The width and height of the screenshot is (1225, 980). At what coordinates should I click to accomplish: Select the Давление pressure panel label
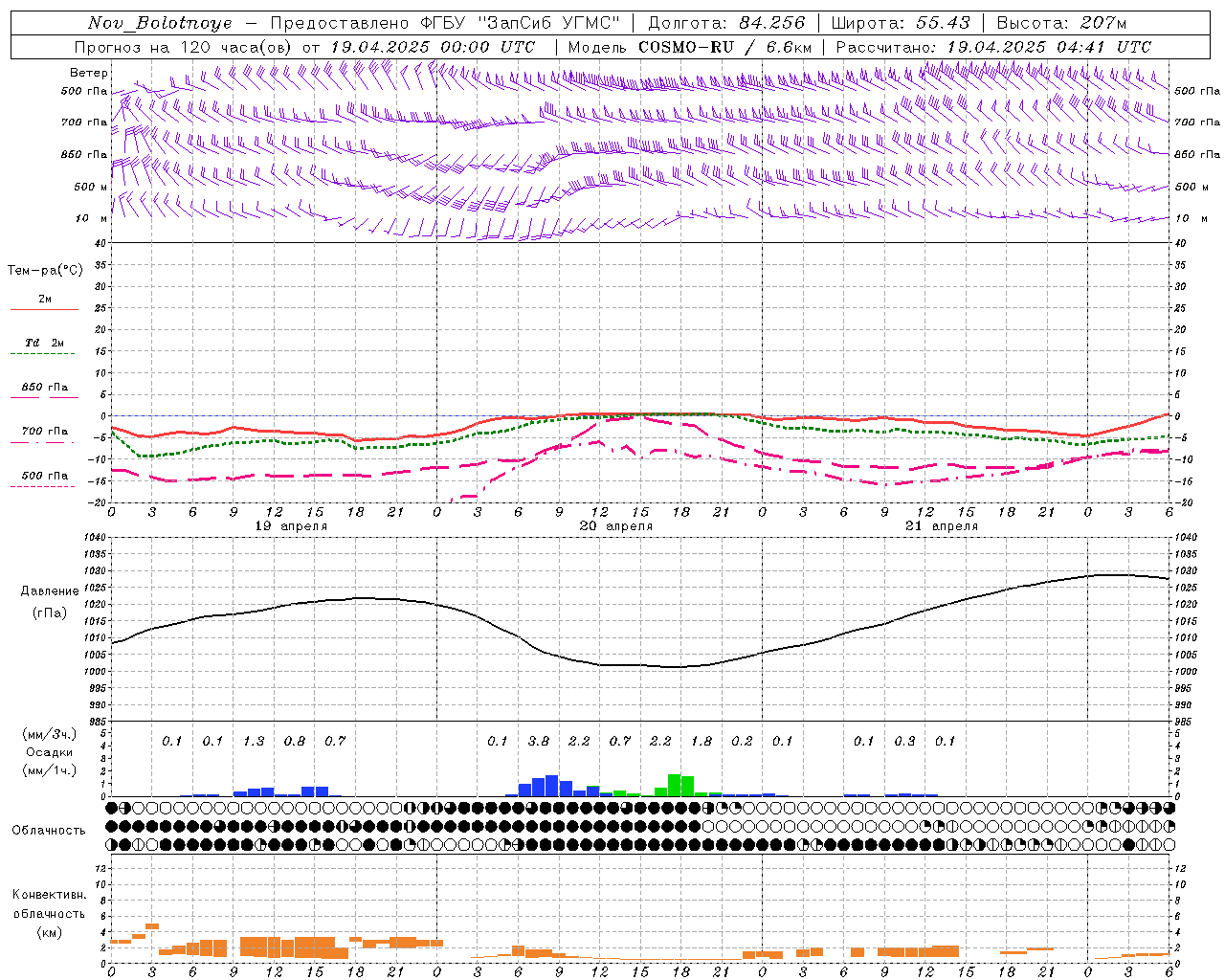click(x=49, y=591)
